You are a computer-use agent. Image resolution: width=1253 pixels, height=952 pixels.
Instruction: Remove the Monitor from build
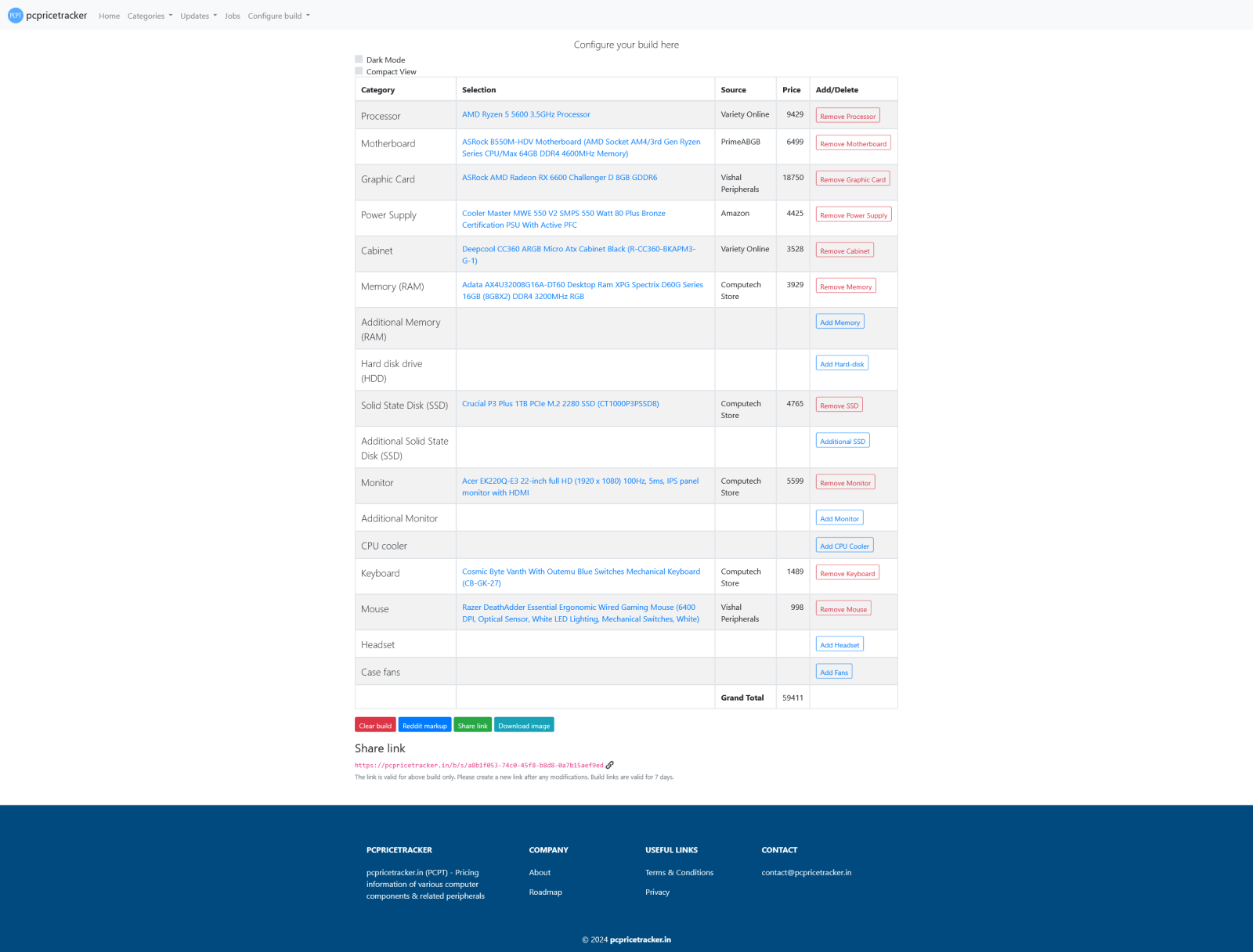pos(845,482)
